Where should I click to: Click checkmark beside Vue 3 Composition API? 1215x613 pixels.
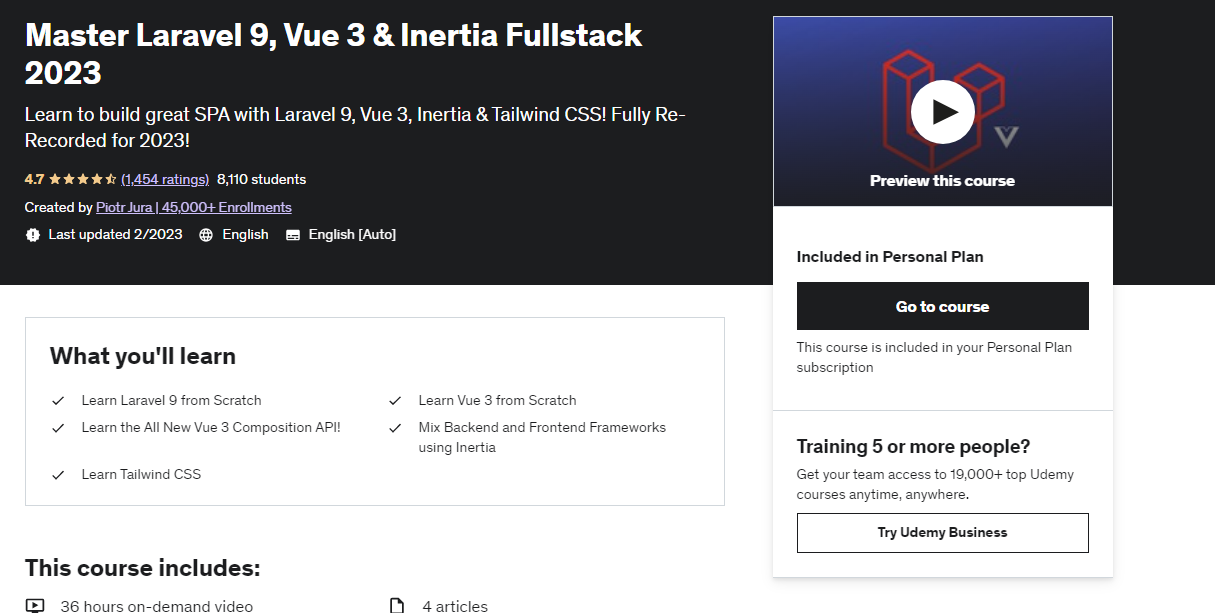(58, 428)
